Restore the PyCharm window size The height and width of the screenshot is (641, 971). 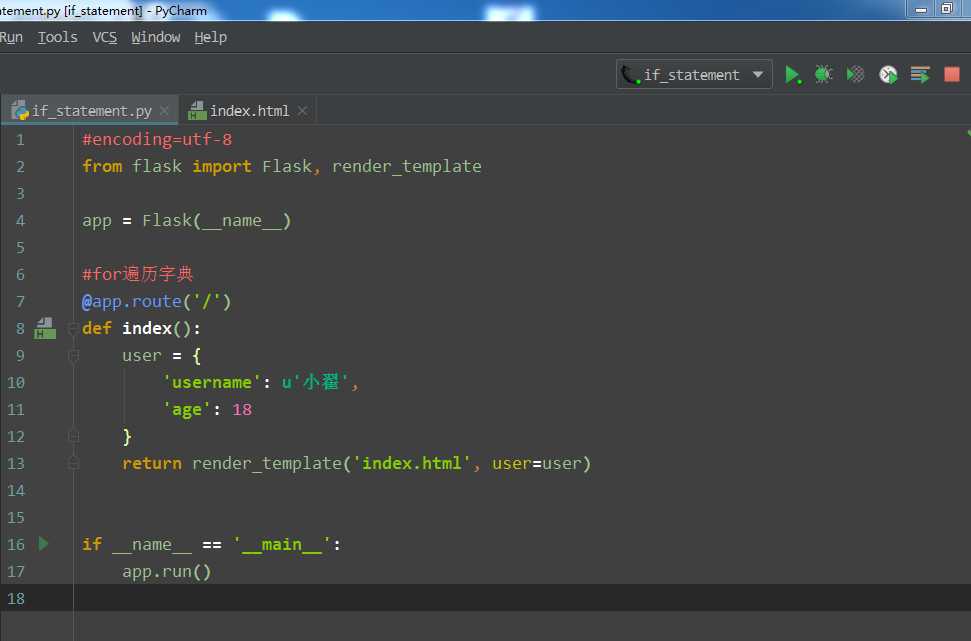pos(947,9)
